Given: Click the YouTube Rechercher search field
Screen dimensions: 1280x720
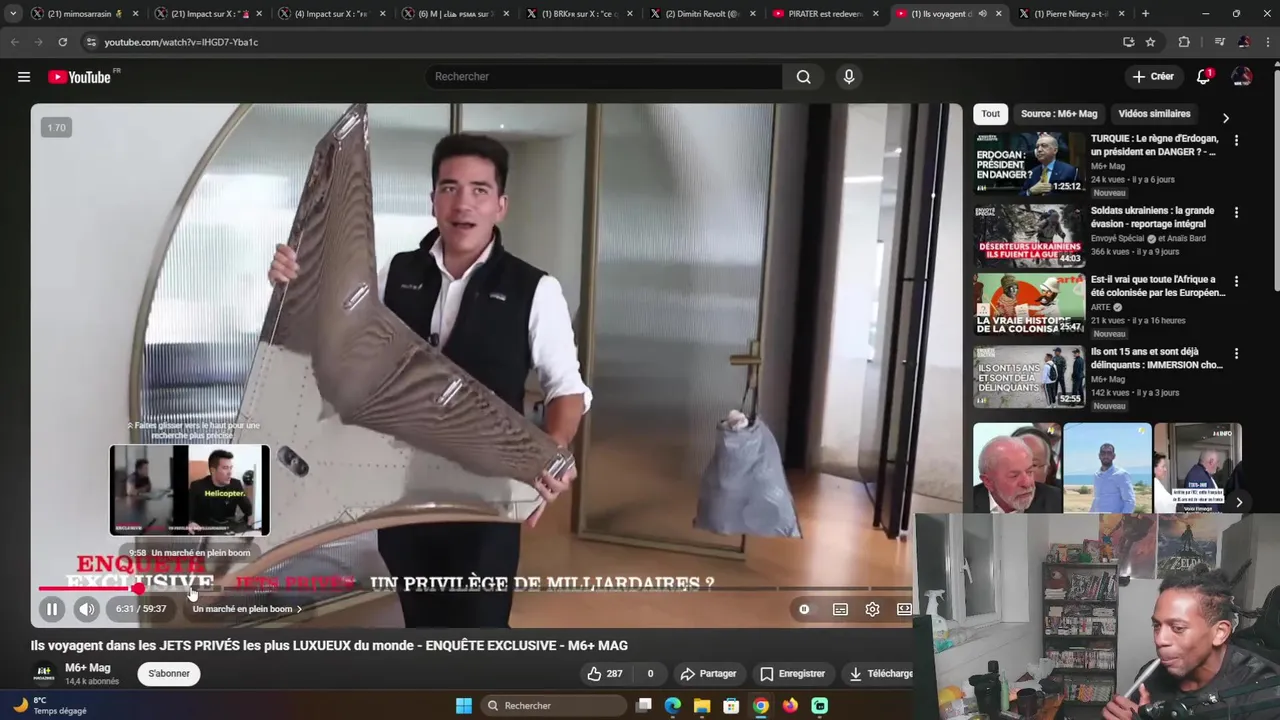Looking at the screenshot, I should (604, 77).
